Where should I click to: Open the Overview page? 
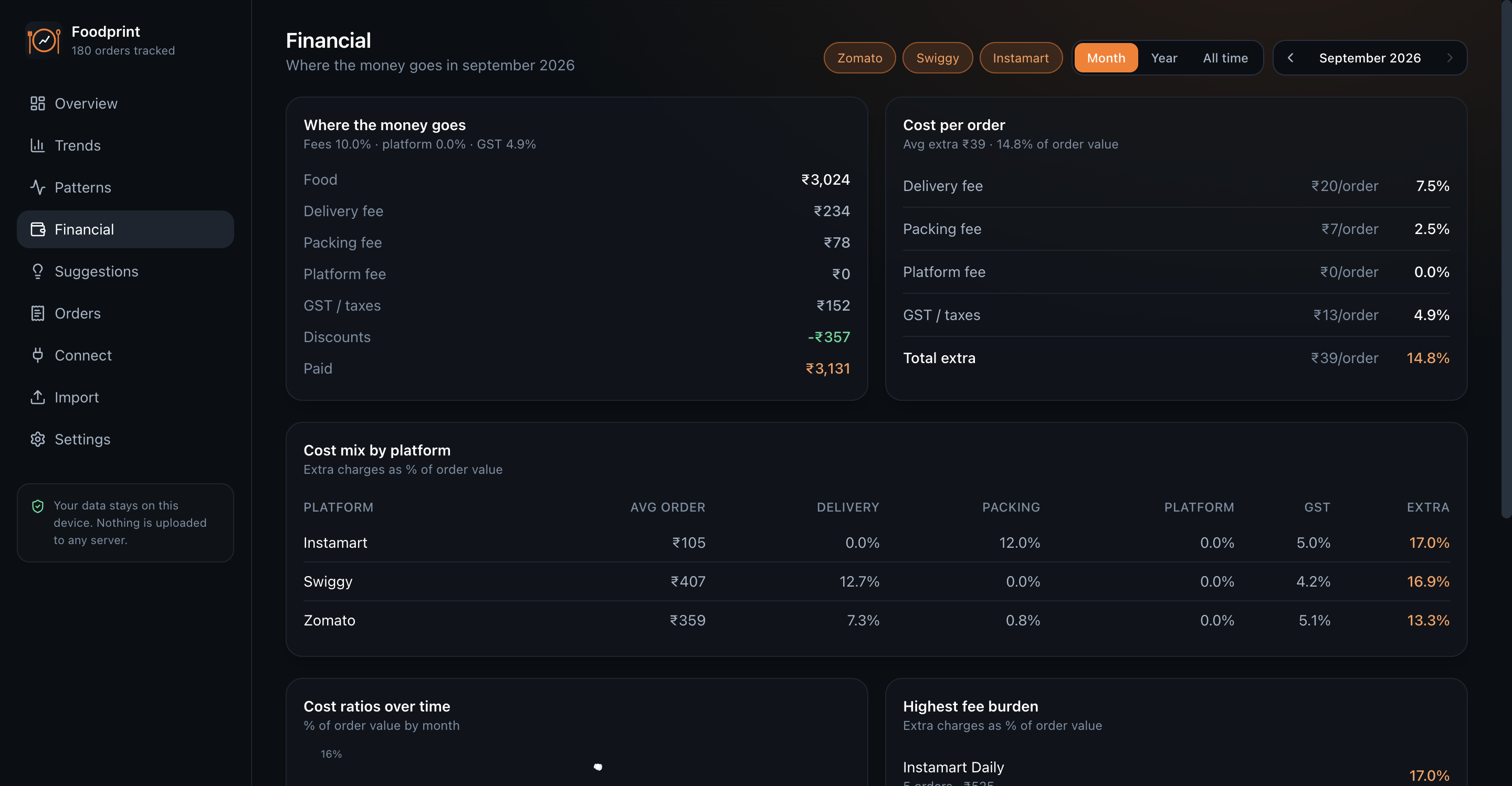coord(125,103)
